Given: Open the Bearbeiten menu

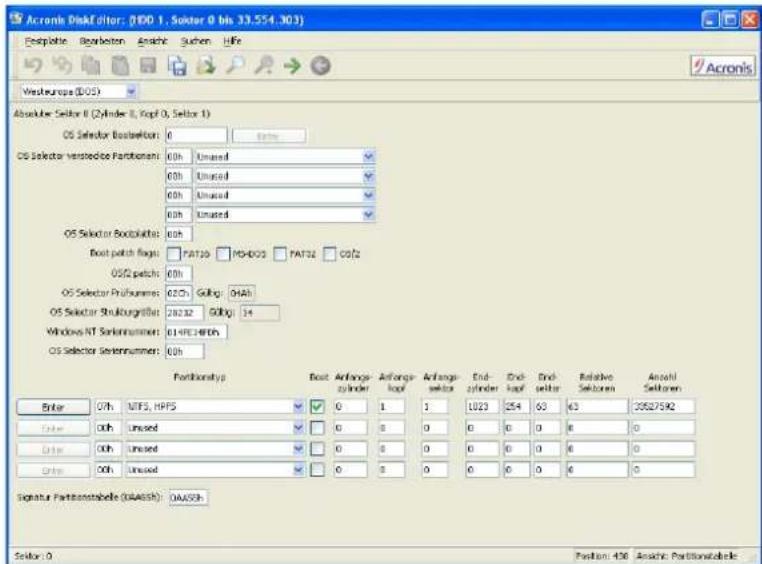Looking at the screenshot, I should click(102, 41).
